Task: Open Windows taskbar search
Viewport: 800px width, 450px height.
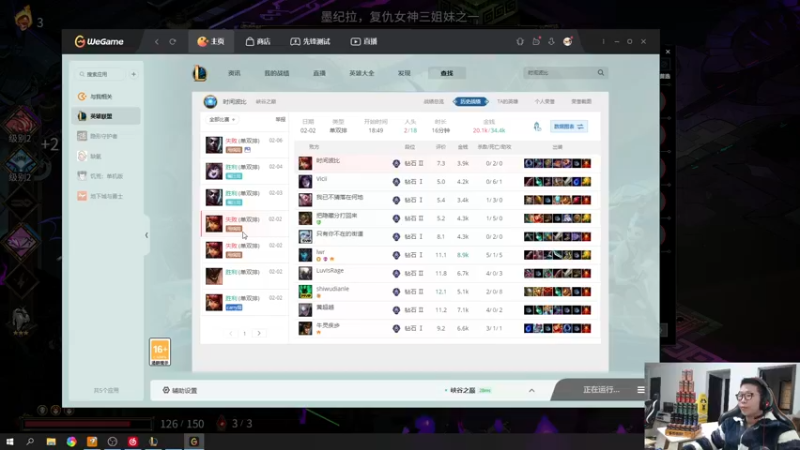Action: [x=30, y=442]
